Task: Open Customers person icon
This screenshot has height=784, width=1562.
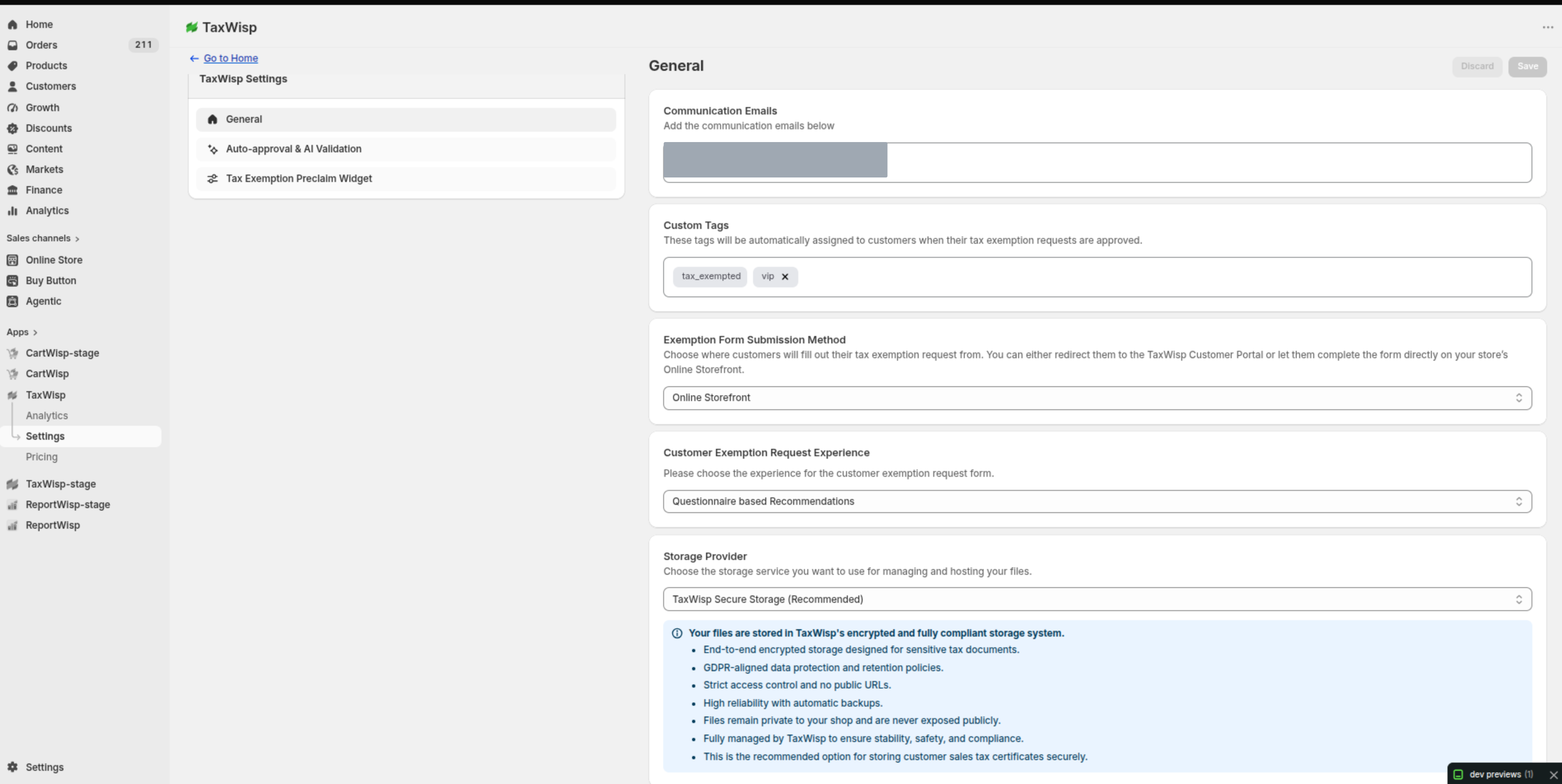Action: [x=12, y=86]
